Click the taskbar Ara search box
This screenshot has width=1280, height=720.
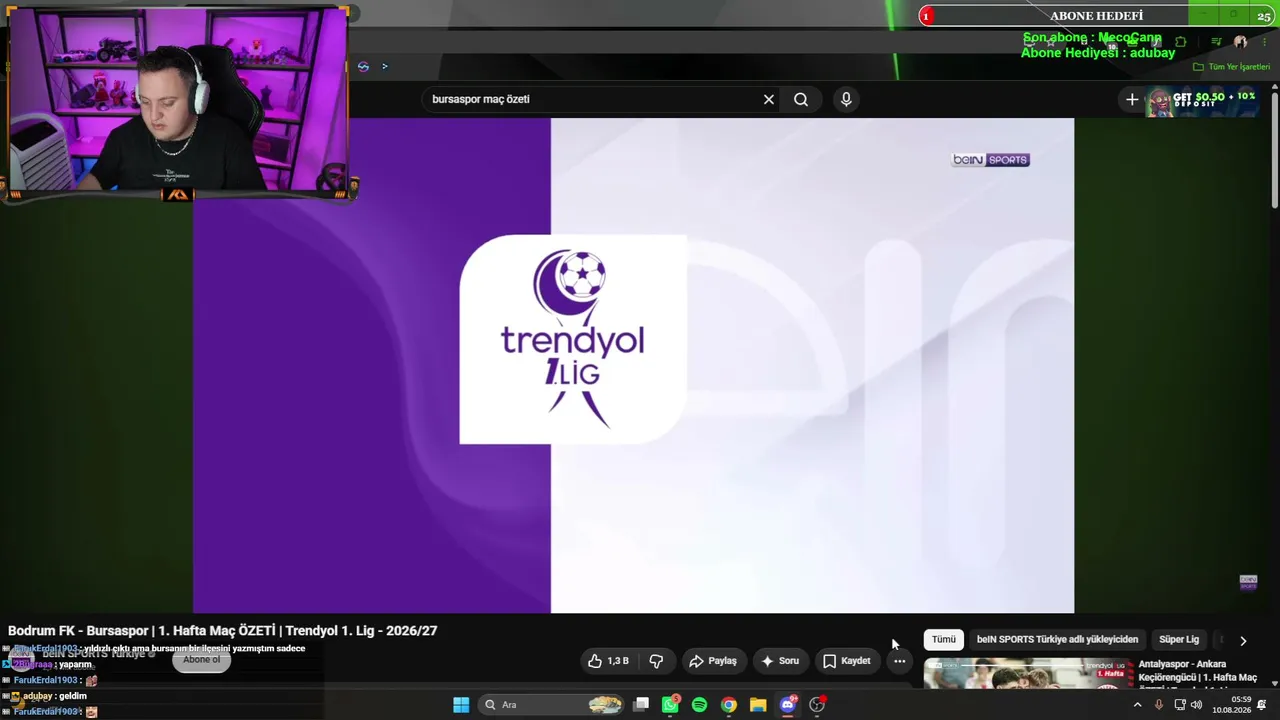[552, 705]
